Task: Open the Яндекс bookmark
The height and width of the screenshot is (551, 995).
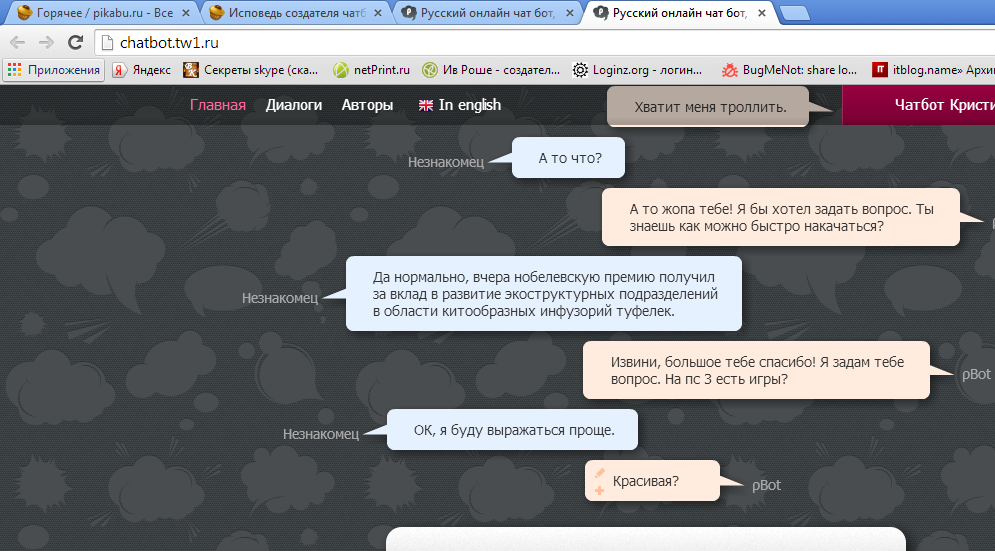Action: pyautogui.click(x=142, y=70)
